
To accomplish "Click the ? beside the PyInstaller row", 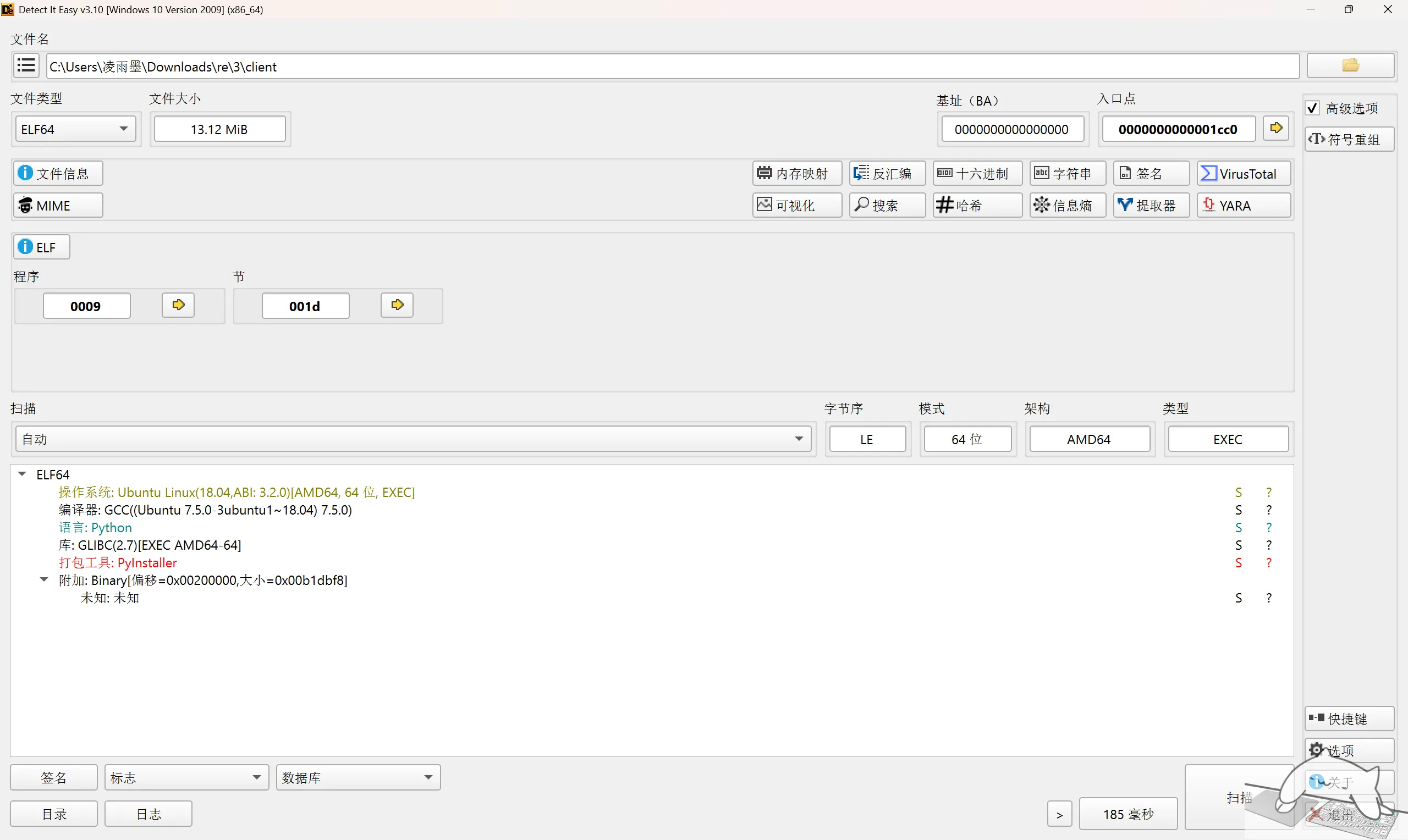I will (x=1269, y=562).
